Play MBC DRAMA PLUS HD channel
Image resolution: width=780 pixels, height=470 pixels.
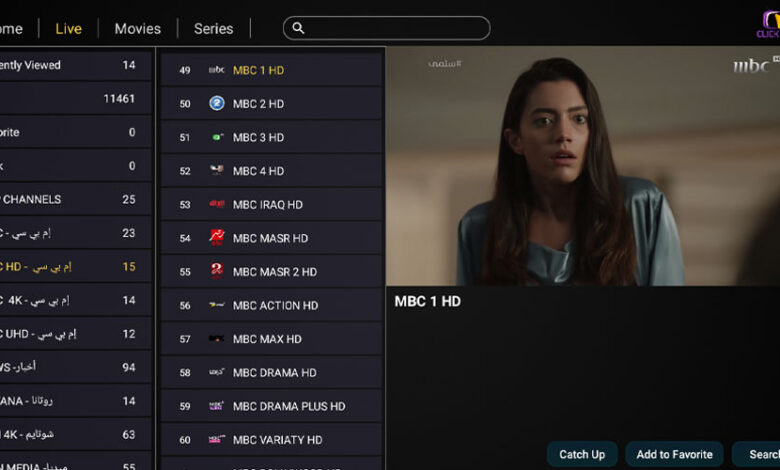pos(272,406)
